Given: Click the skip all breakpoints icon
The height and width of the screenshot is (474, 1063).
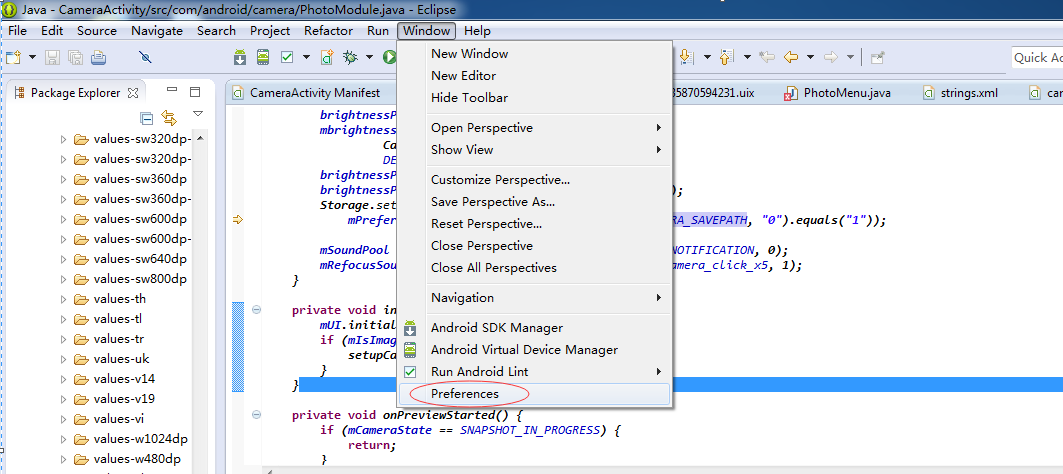Looking at the screenshot, I should pos(144,58).
